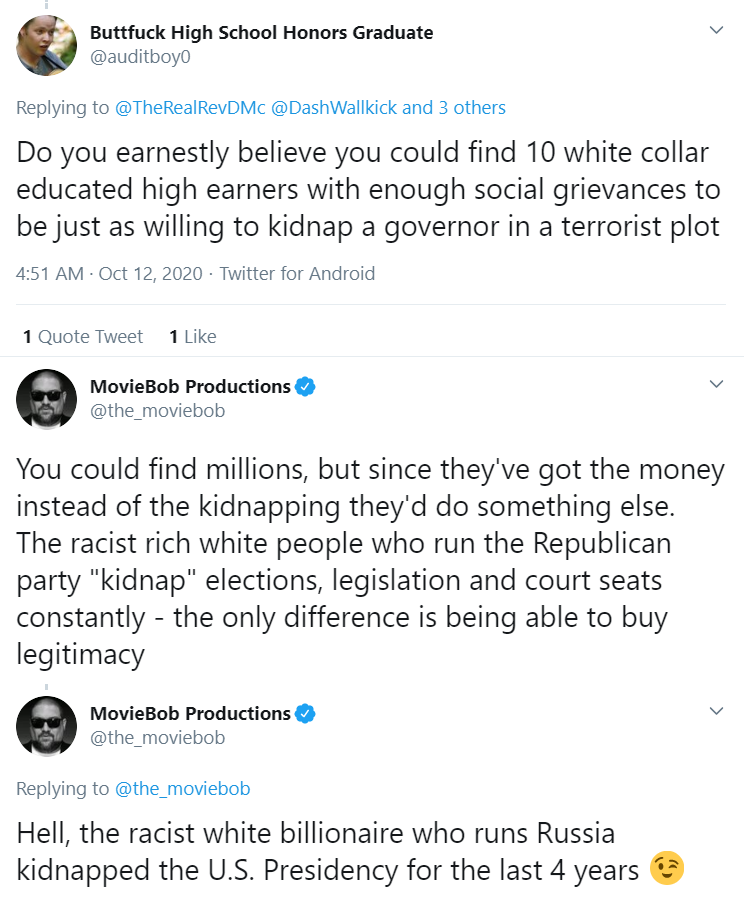Expand options chevron on first MovieBob tweet
The height and width of the screenshot is (897, 745).
point(716,384)
